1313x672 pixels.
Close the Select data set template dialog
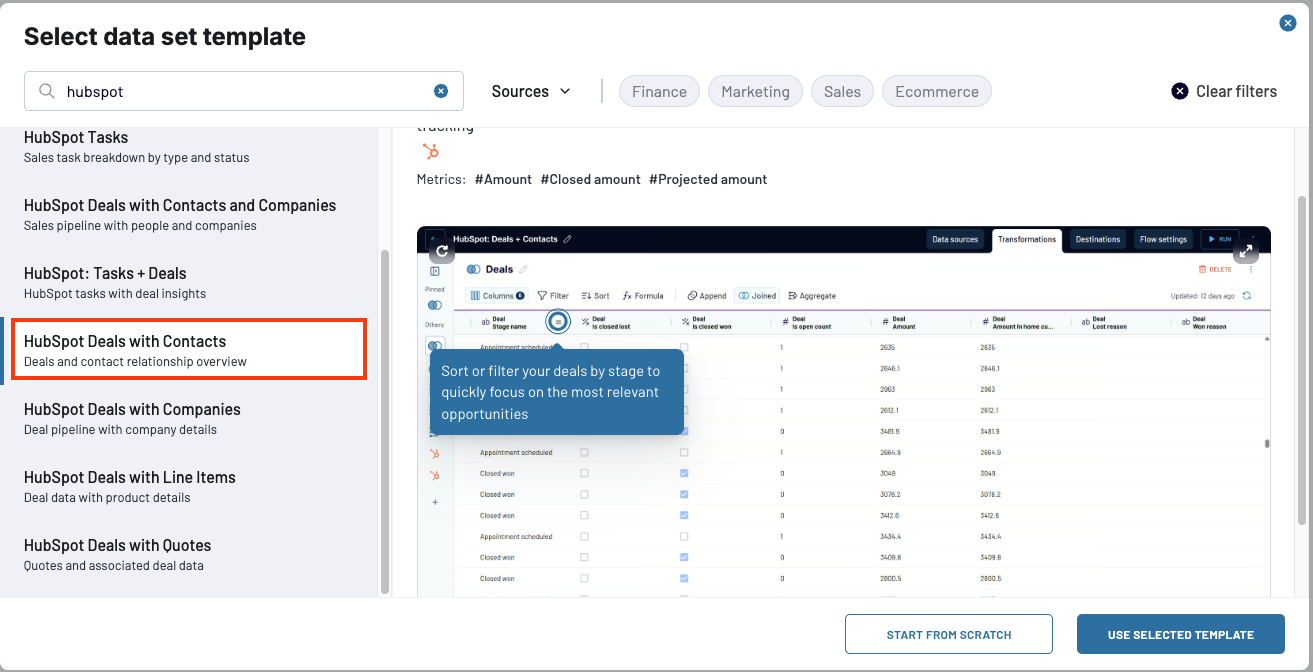click(1288, 23)
